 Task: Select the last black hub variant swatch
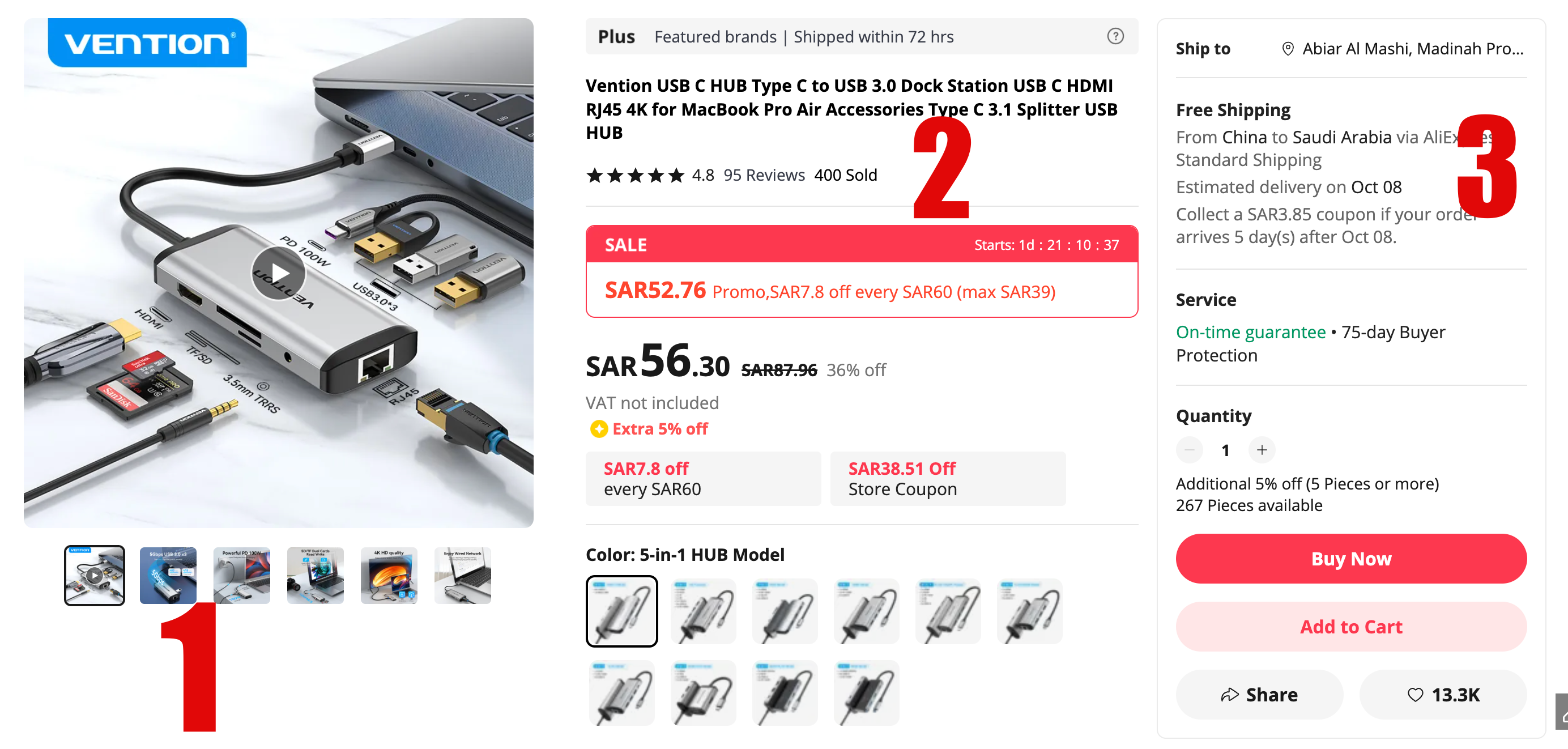(x=866, y=692)
